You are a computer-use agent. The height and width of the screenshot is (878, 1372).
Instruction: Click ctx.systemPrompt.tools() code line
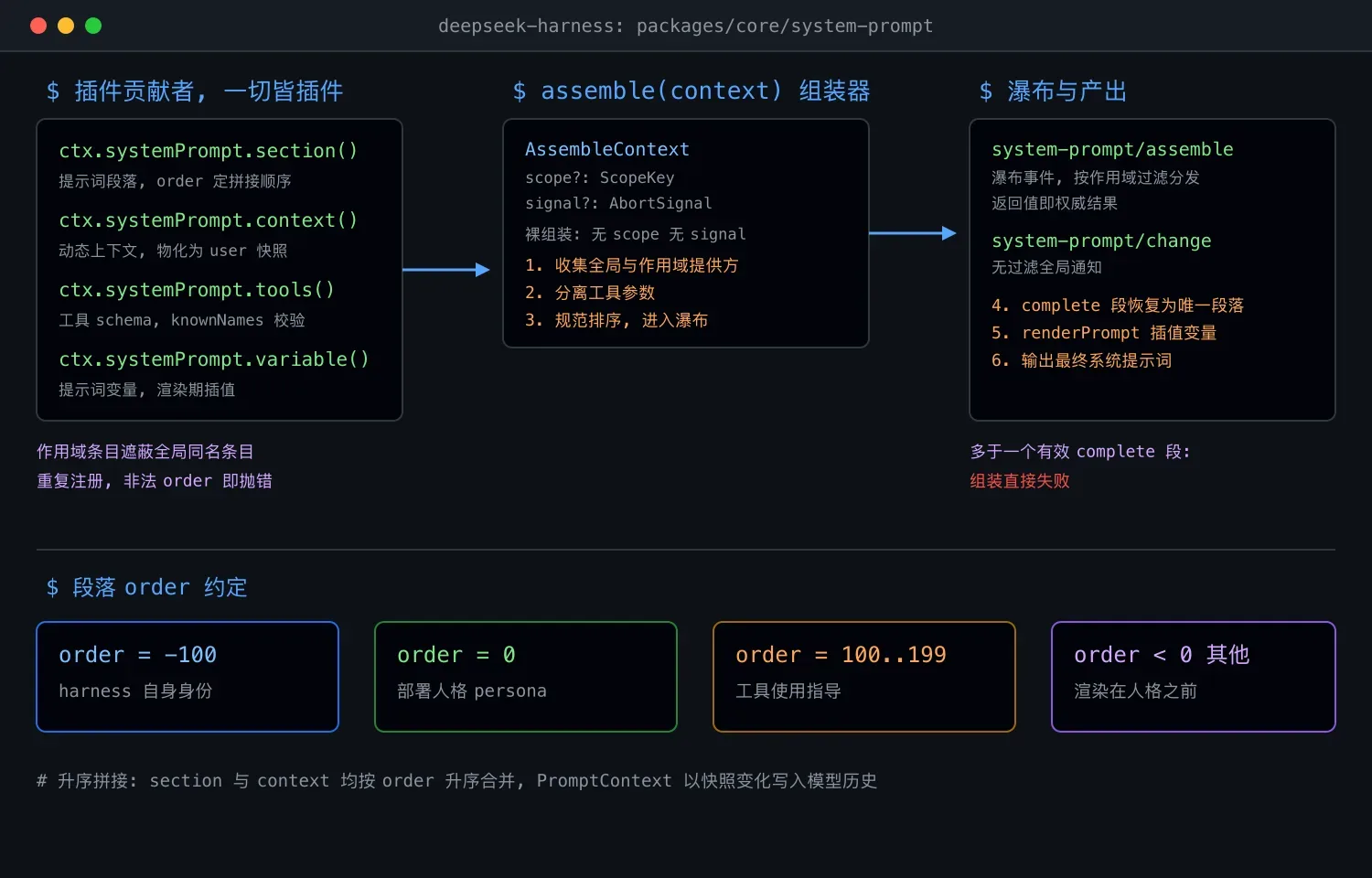point(197,289)
